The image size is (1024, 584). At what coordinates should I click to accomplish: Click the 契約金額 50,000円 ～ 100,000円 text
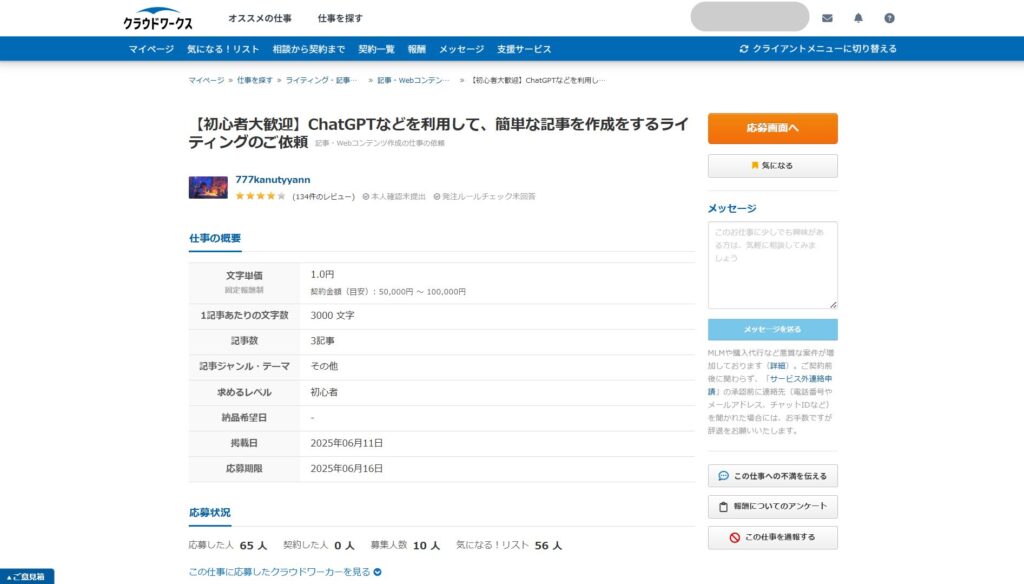pos(388,292)
